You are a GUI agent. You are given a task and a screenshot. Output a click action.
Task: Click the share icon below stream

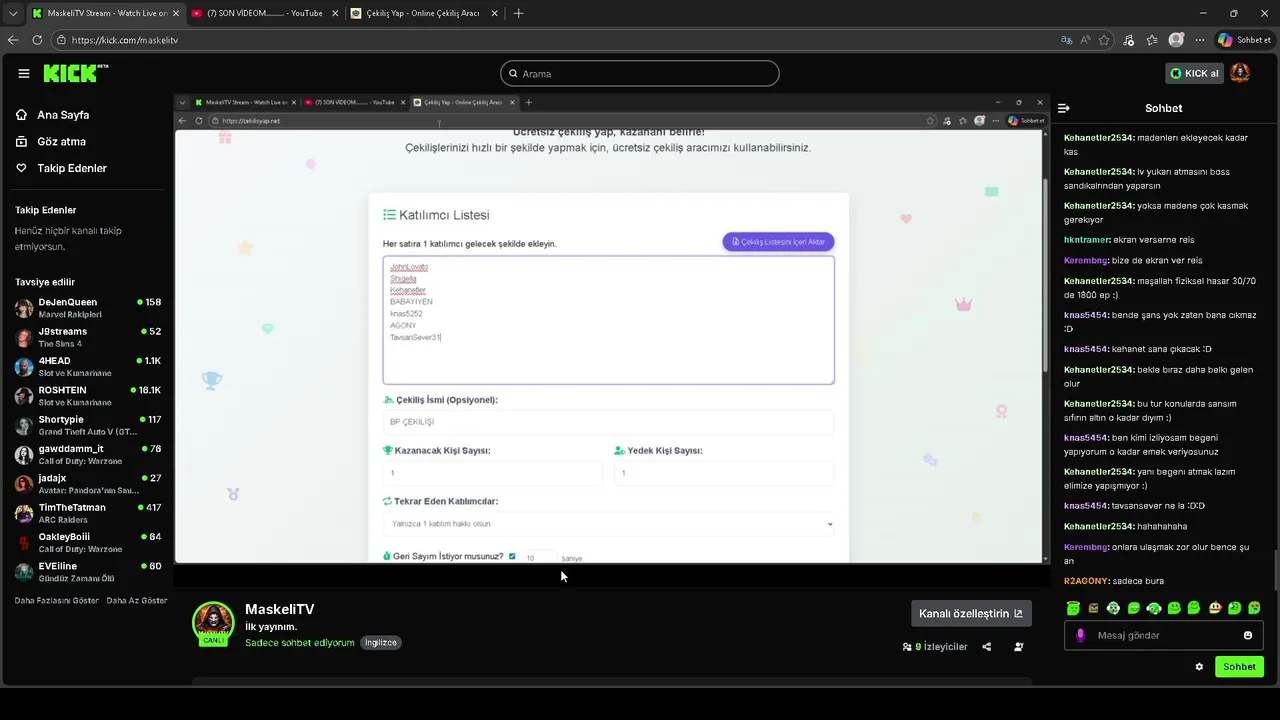click(987, 647)
